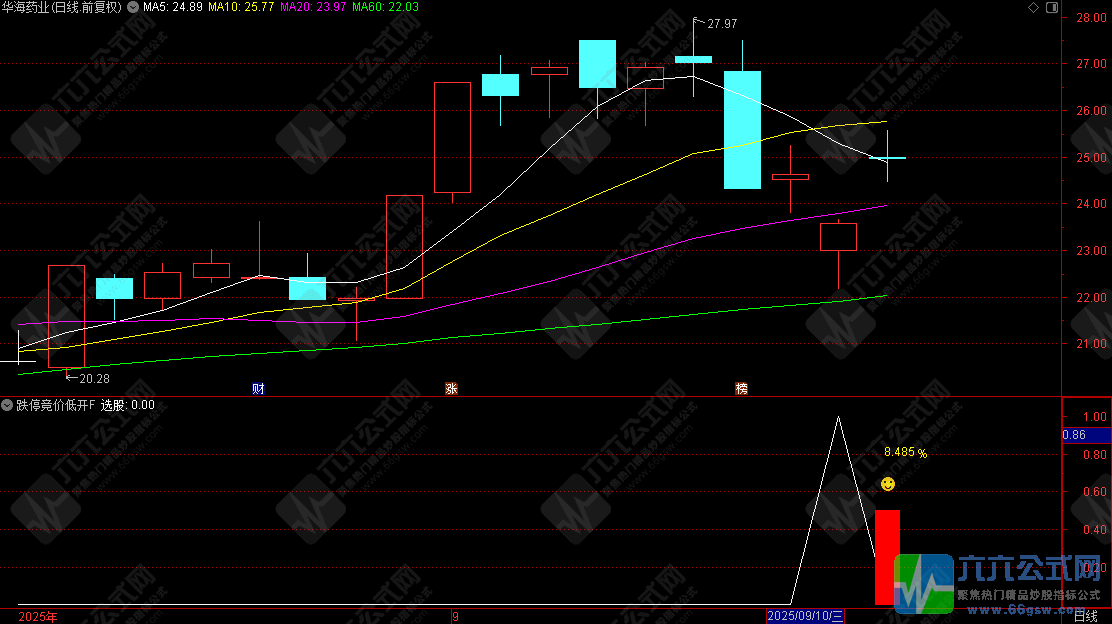Expand the 跌停竞价低开F indicator dropdown arrow

coord(7,405)
